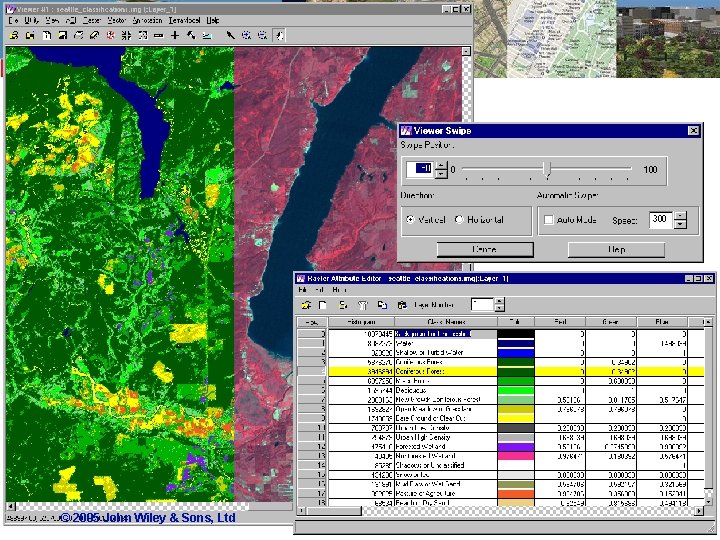
Task: Decrease Speed value with the down arrow
Action: [x=681, y=224]
